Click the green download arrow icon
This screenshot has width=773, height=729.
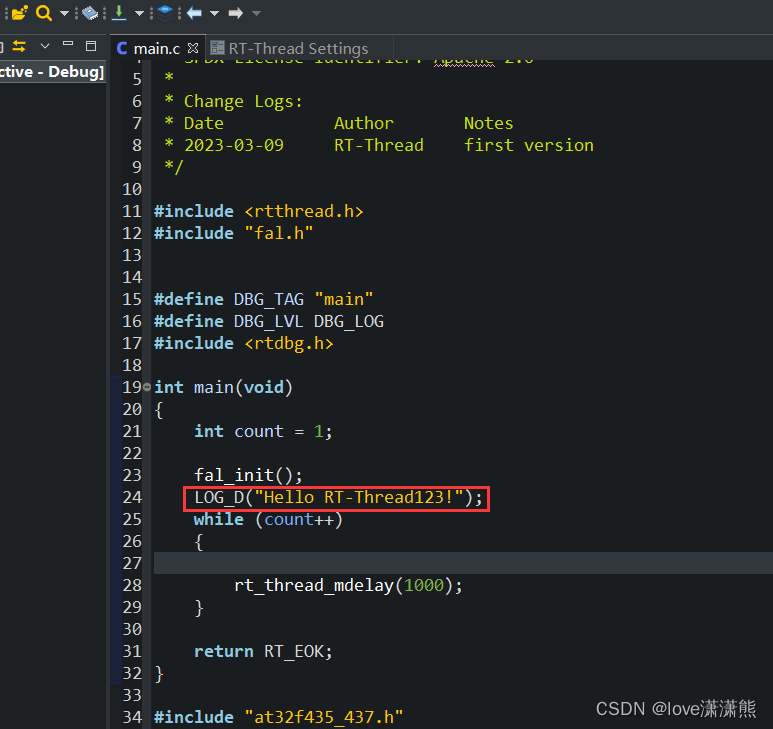coord(119,13)
